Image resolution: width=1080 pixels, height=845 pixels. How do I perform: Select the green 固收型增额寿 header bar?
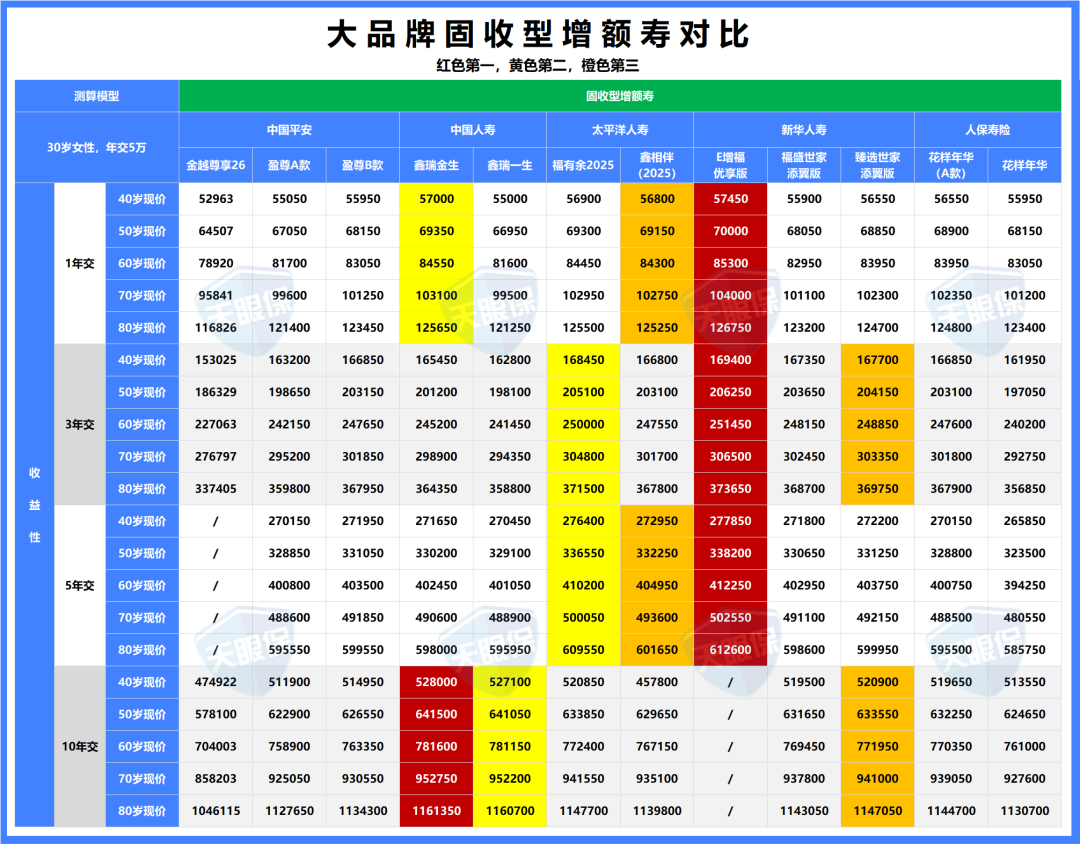pos(619,97)
